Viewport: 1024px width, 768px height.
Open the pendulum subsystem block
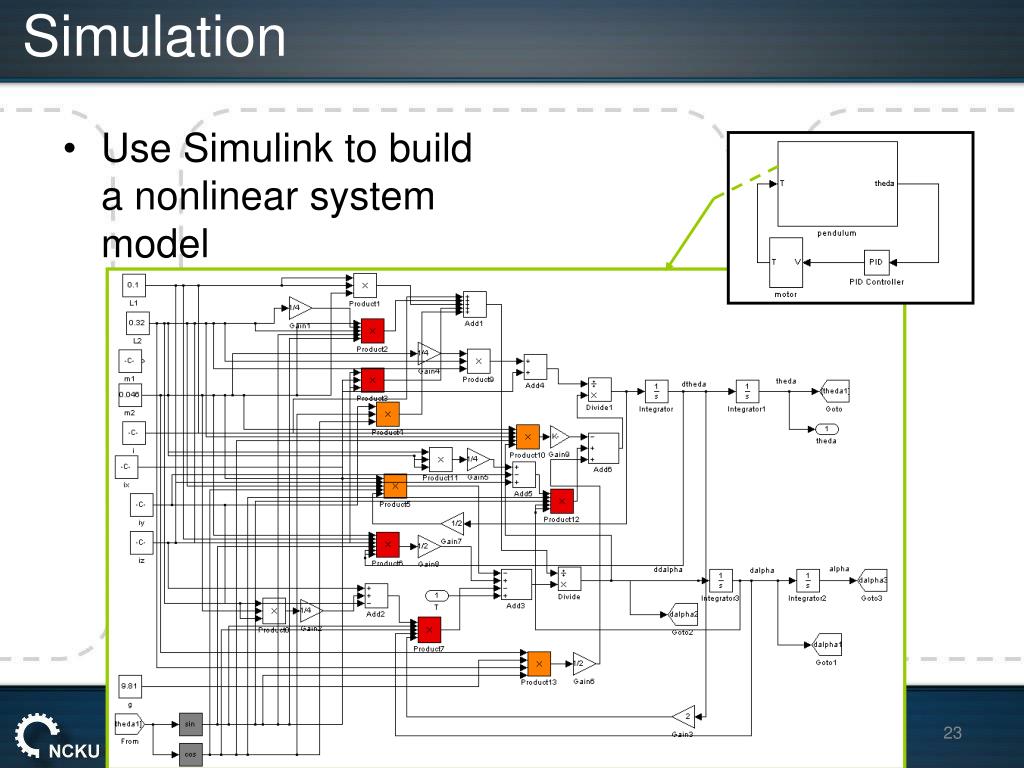coord(837,184)
